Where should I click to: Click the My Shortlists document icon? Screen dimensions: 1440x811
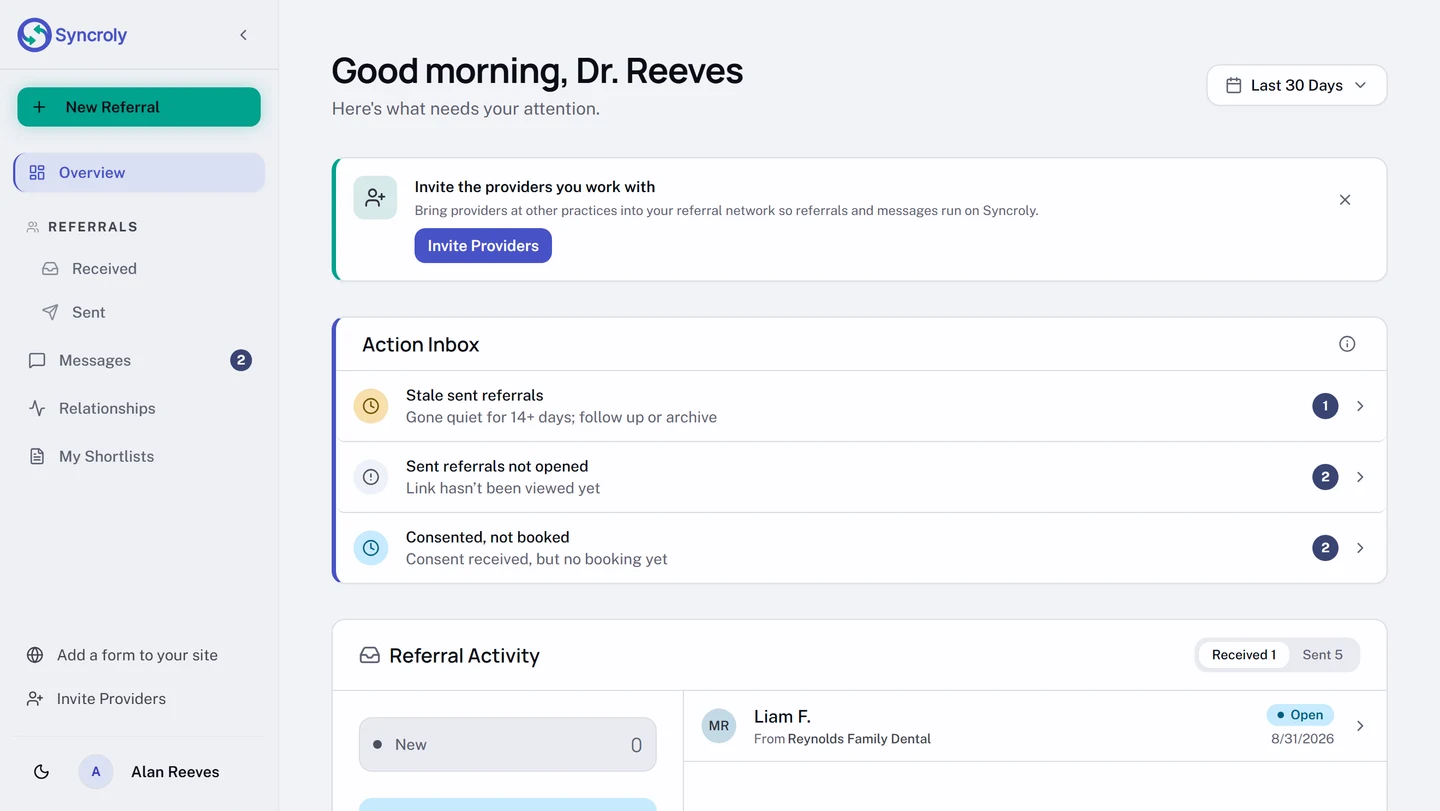pyautogui.click(x=37, y=456)
